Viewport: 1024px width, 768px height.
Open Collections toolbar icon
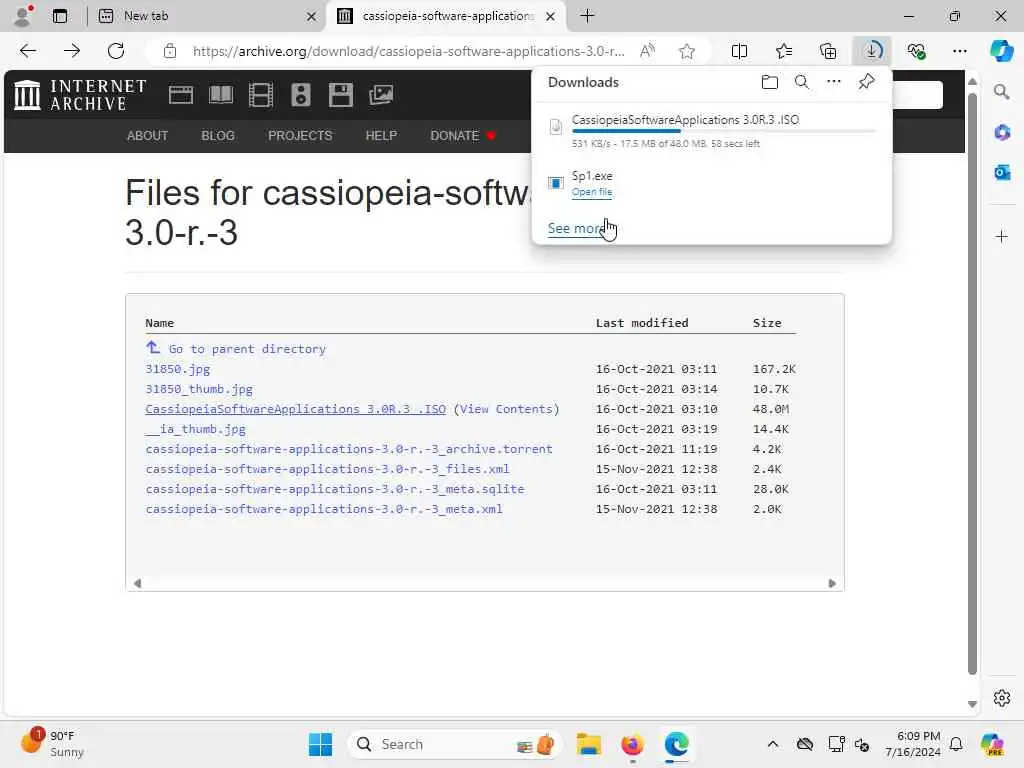pos(827,51)
